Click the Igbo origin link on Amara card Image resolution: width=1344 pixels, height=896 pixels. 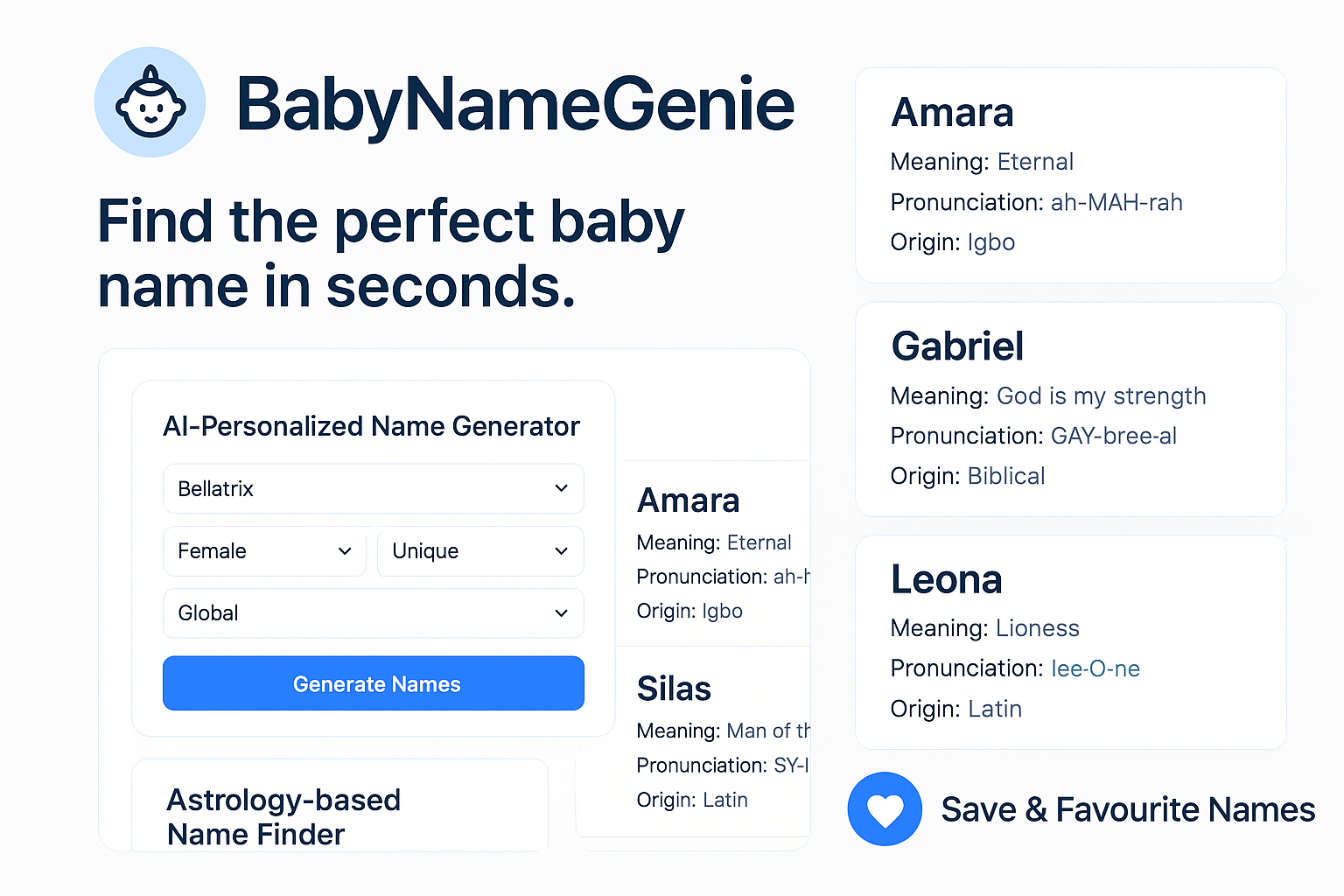(990, 242)
